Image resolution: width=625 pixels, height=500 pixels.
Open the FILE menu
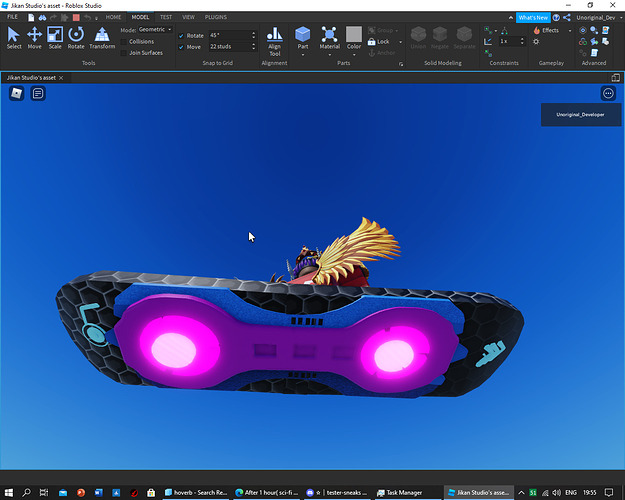12,17
